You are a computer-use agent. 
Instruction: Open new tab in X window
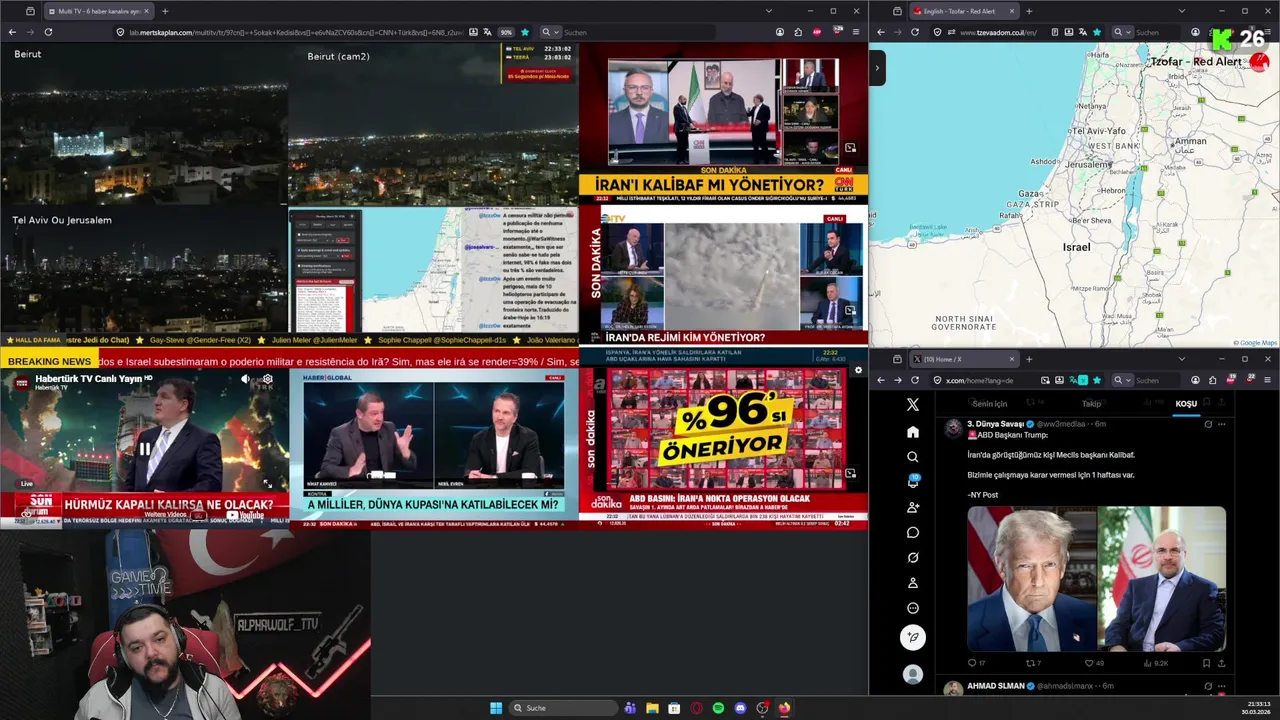pos(1029,359)
